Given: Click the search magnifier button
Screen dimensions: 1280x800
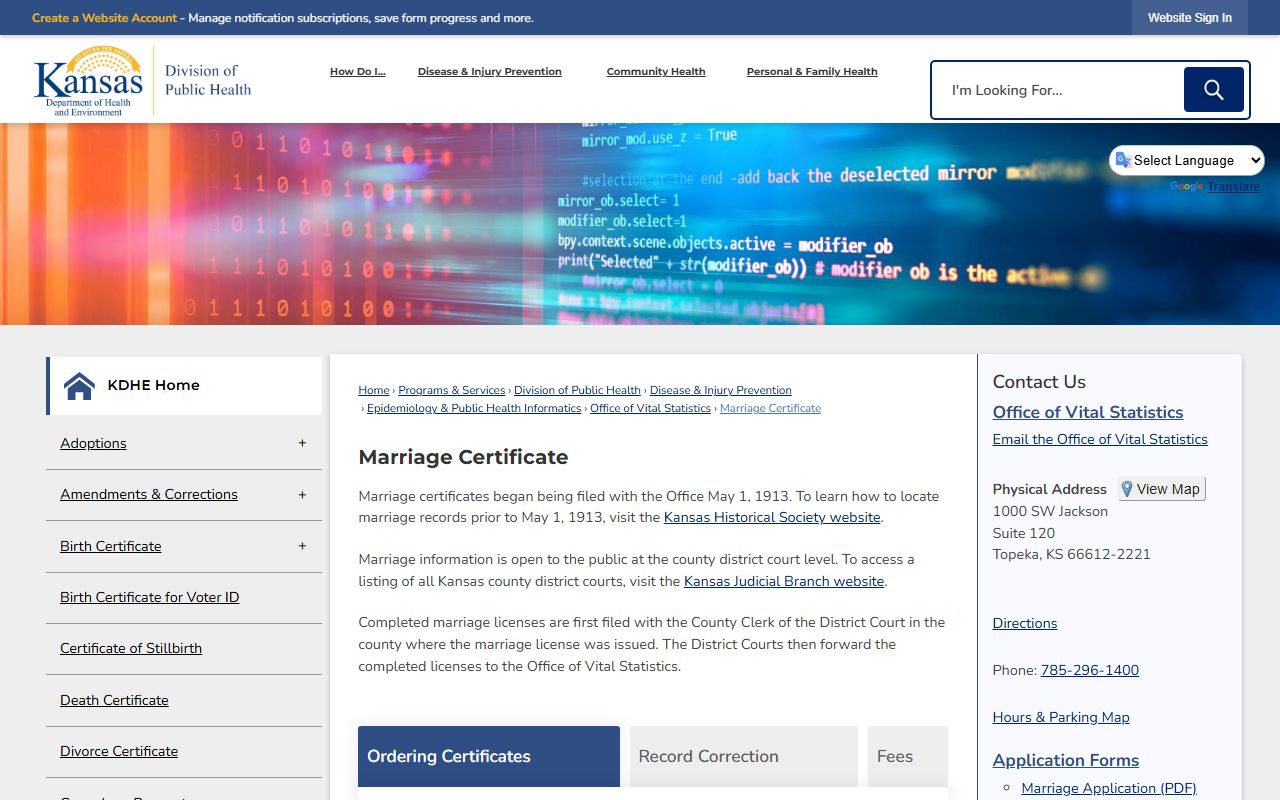Looking at the screenshot, I should coord(1213,90).
